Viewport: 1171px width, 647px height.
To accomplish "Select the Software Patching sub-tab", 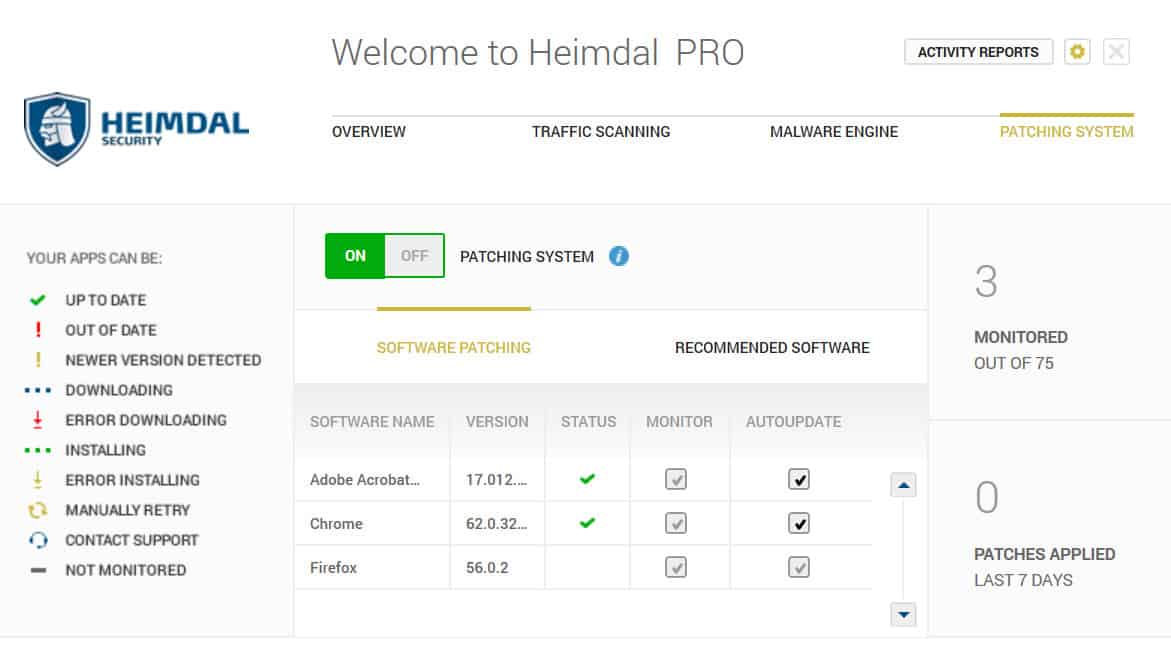I will click(453, 347).
